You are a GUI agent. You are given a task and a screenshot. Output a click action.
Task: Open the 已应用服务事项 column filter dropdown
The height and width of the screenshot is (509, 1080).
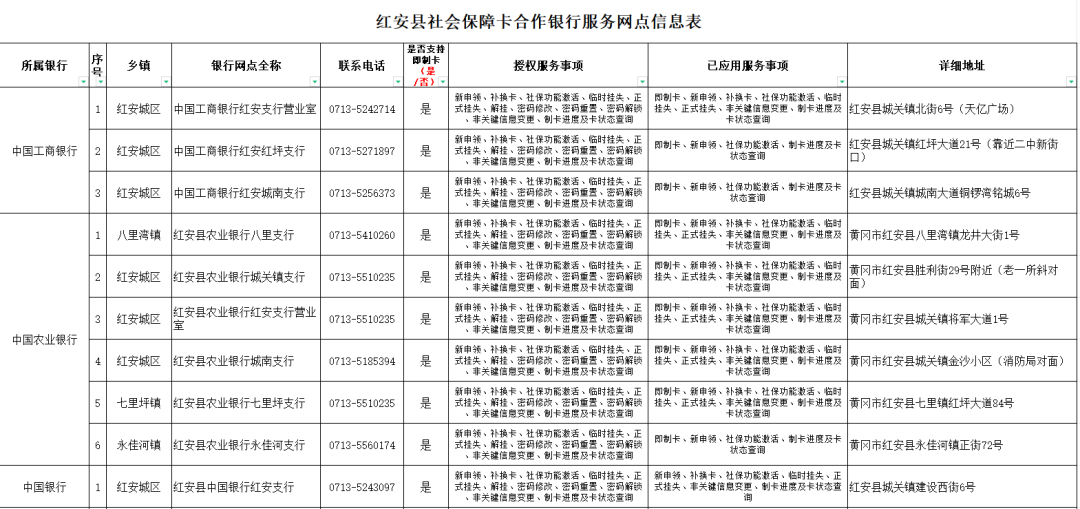click(x=842, y=82)
